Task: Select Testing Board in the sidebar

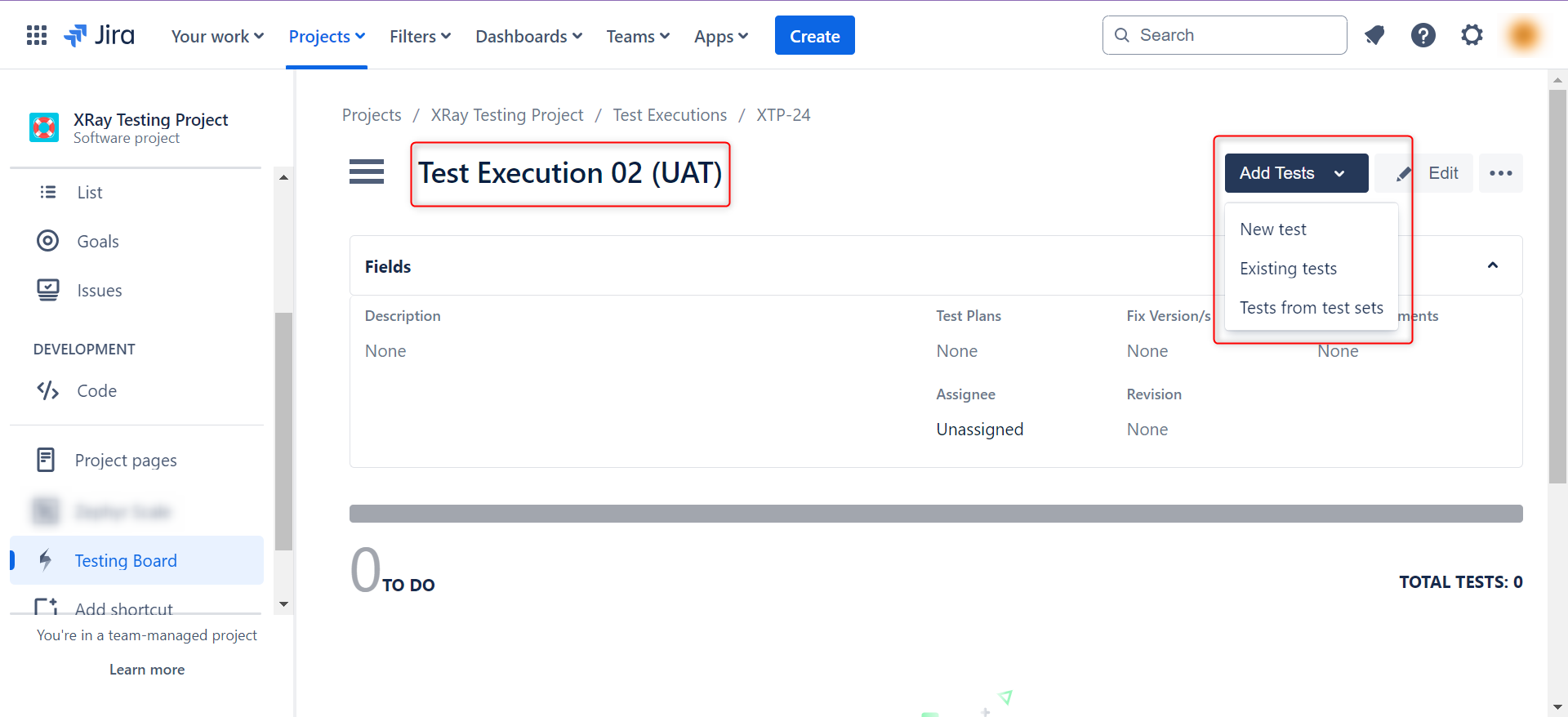Action: 126,561
